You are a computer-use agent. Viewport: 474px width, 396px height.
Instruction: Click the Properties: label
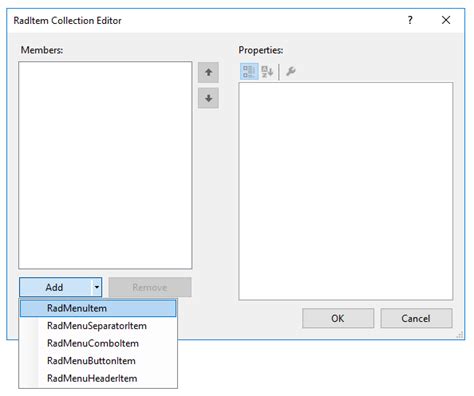pos(261,50)
